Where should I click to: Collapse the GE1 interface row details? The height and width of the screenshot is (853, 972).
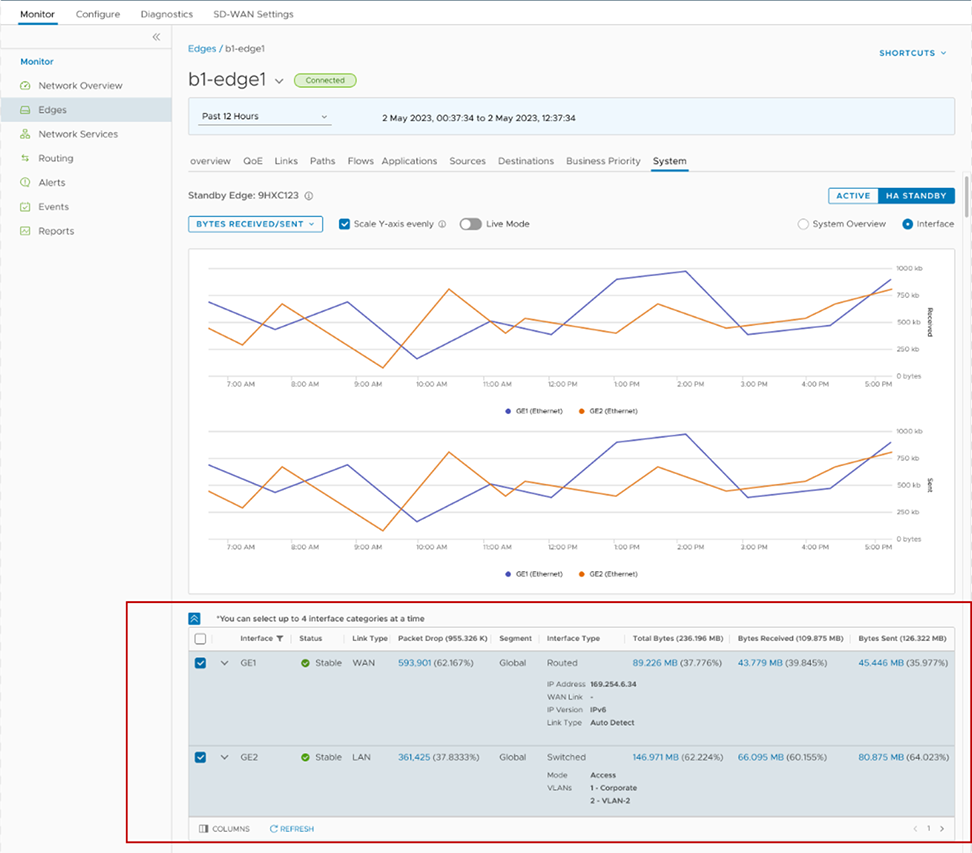(x=224, y=663)
